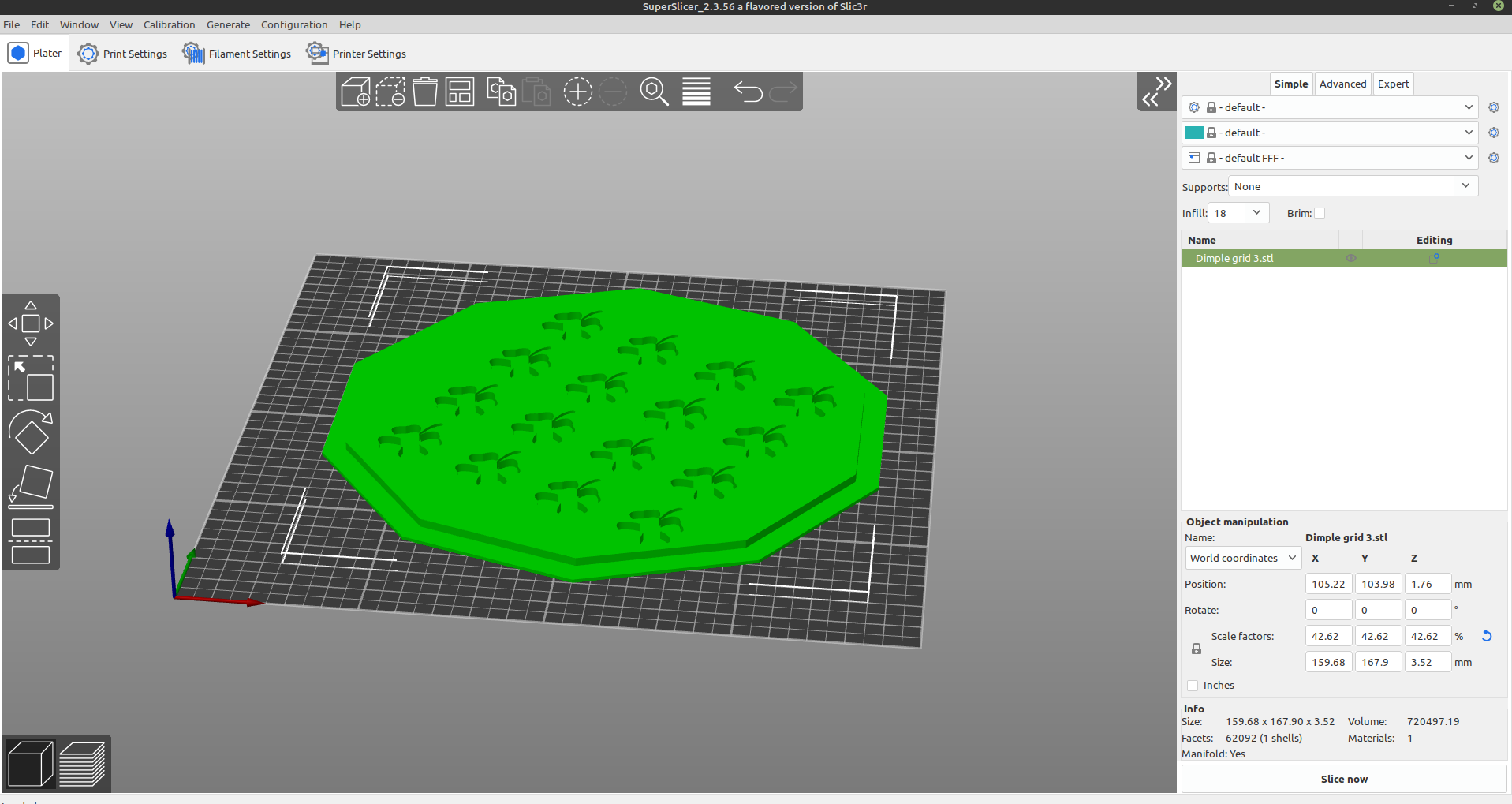Toggle visibility of Dimple grid 3.stl
The height and width of the screenshot is (804, 1512).
pyautogui.click(x=1350, y=258)
